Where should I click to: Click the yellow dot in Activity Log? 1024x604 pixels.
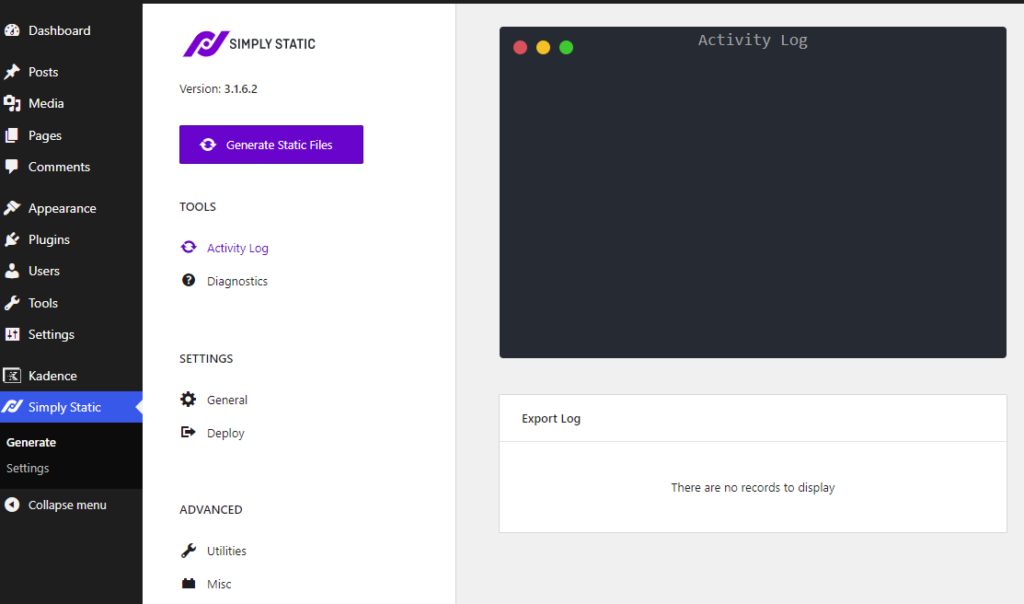click(x=543, y=47)
